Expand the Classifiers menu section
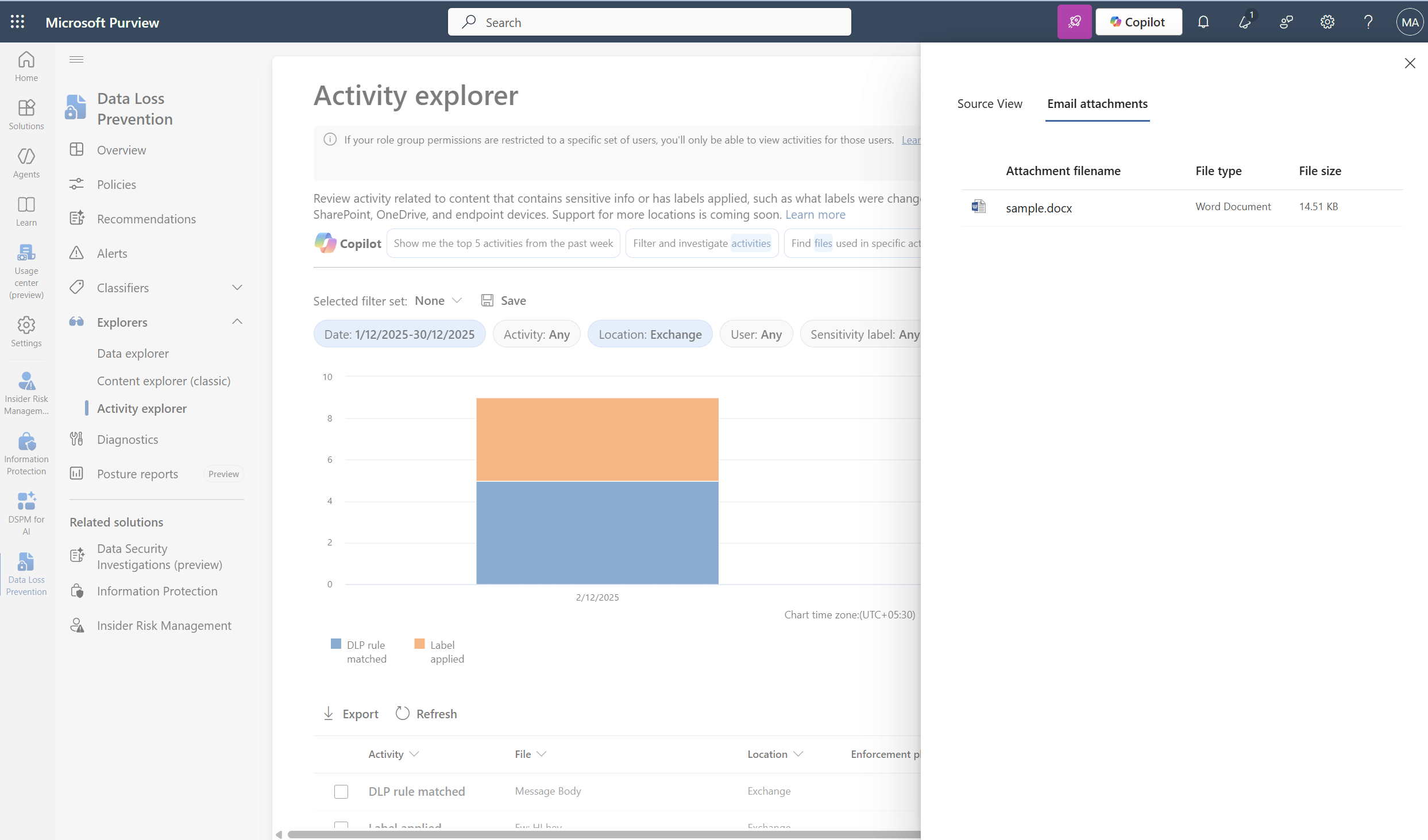 pyautogui.click(x=237, y=288)
